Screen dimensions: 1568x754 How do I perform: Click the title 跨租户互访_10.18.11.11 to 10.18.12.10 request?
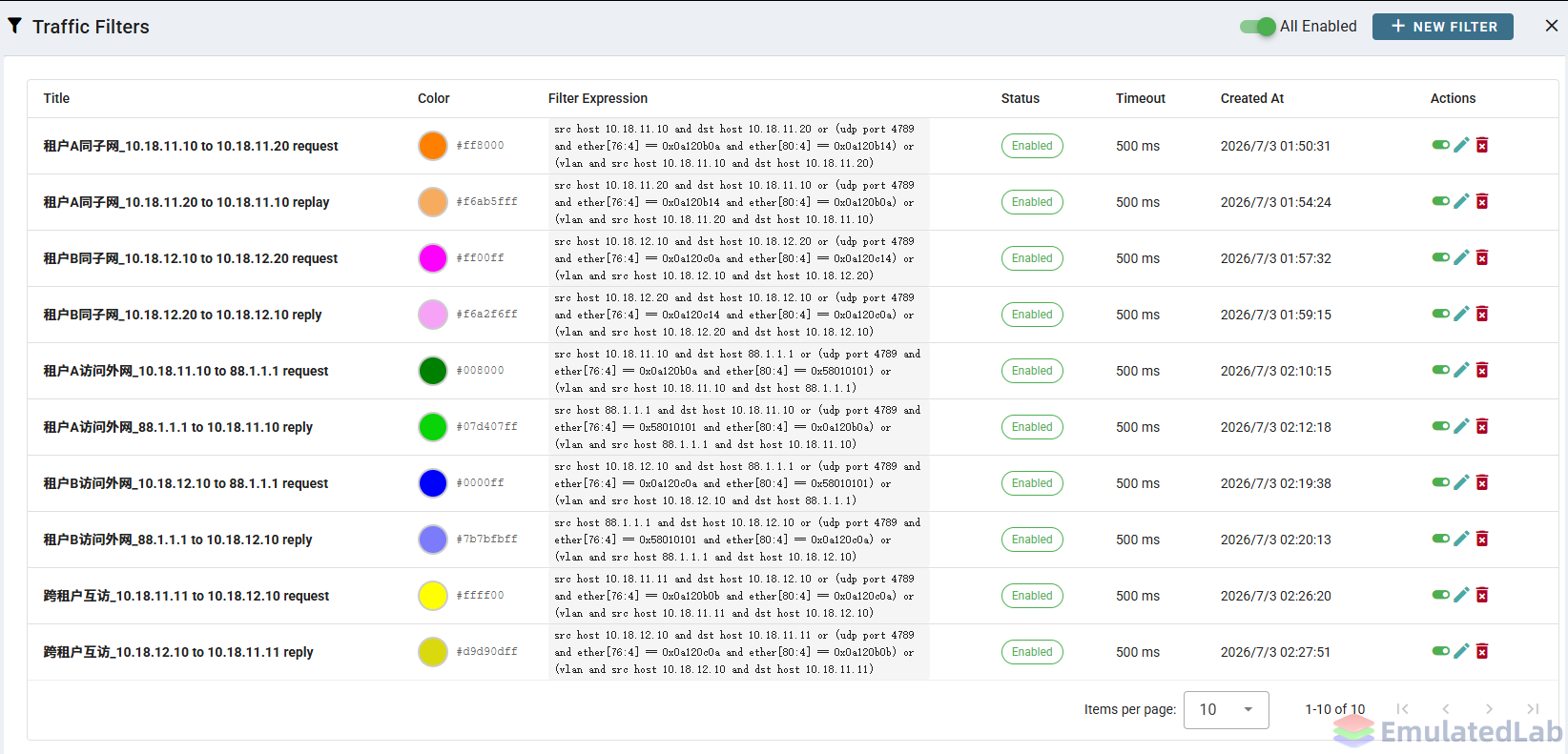(x=186, y=596)
